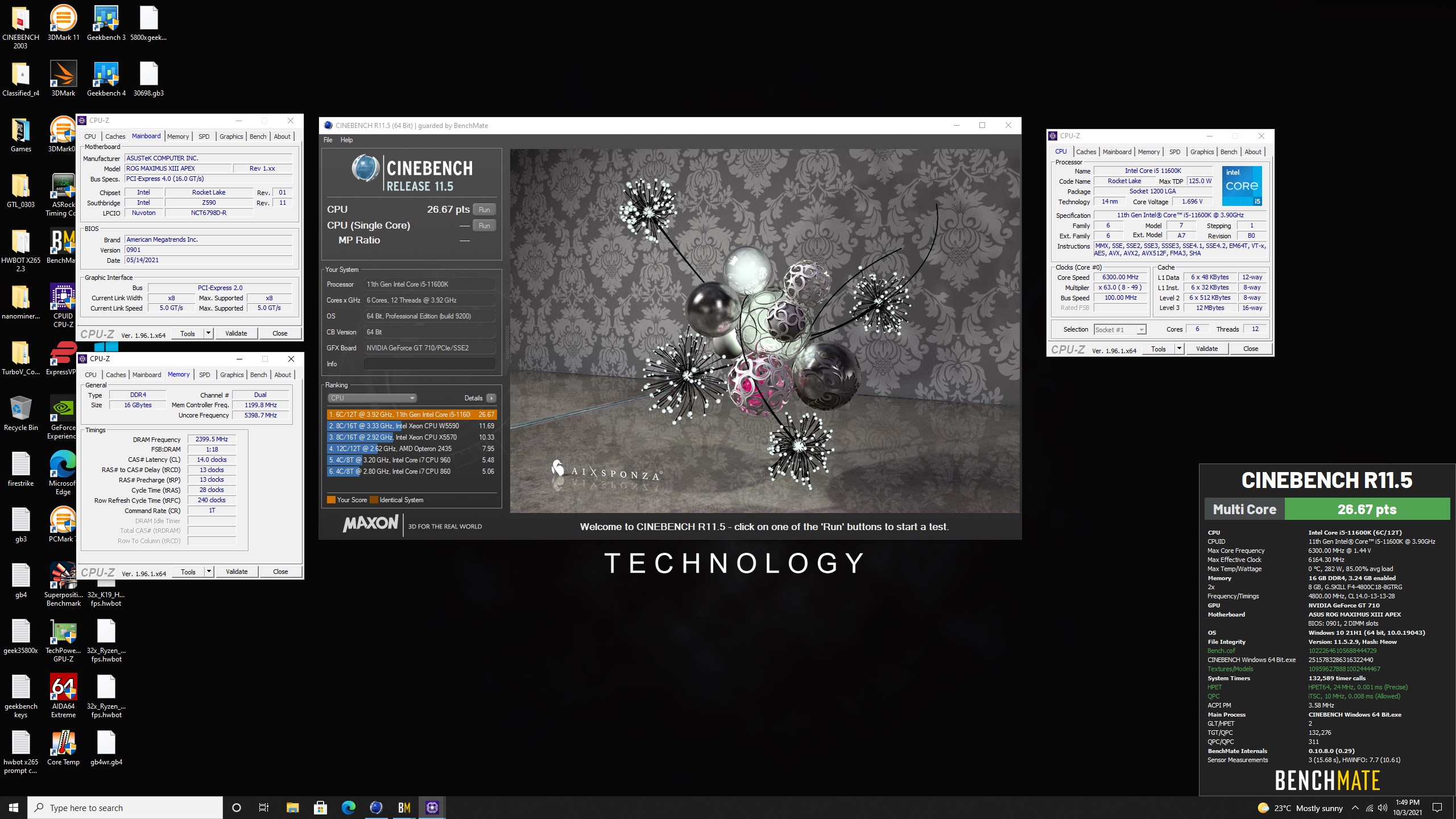Launch the Geekbench 4 desktop shortcut
The height and width of the screenshot is (819, 1456).
click(x=106, y=78)
